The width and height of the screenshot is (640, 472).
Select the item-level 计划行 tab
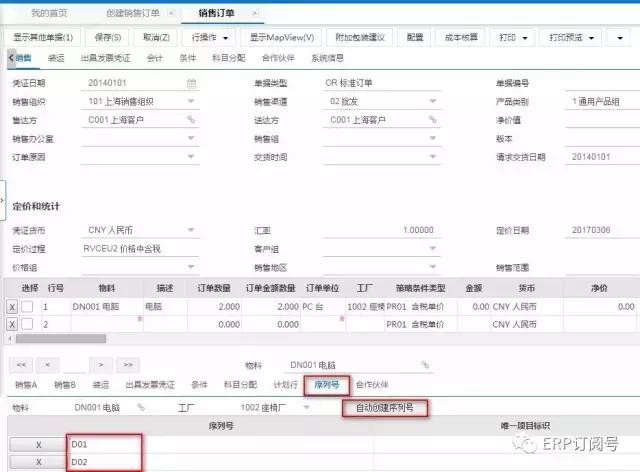[x=285, y=385]
